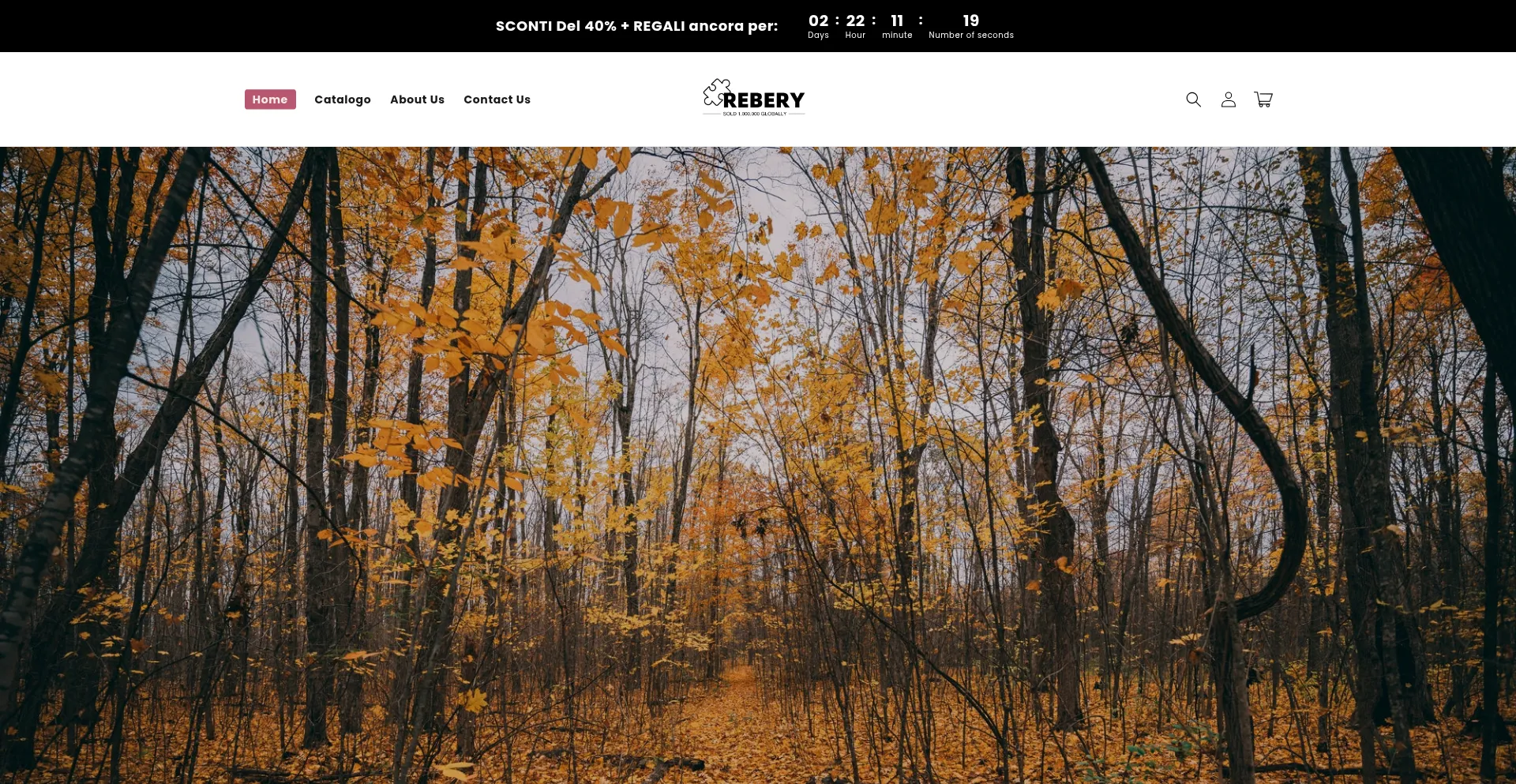Image resolution: width=1516 pixels, height=784 pixels.
Task: Click the Hour label under countdown
Action: click(855, 36)
